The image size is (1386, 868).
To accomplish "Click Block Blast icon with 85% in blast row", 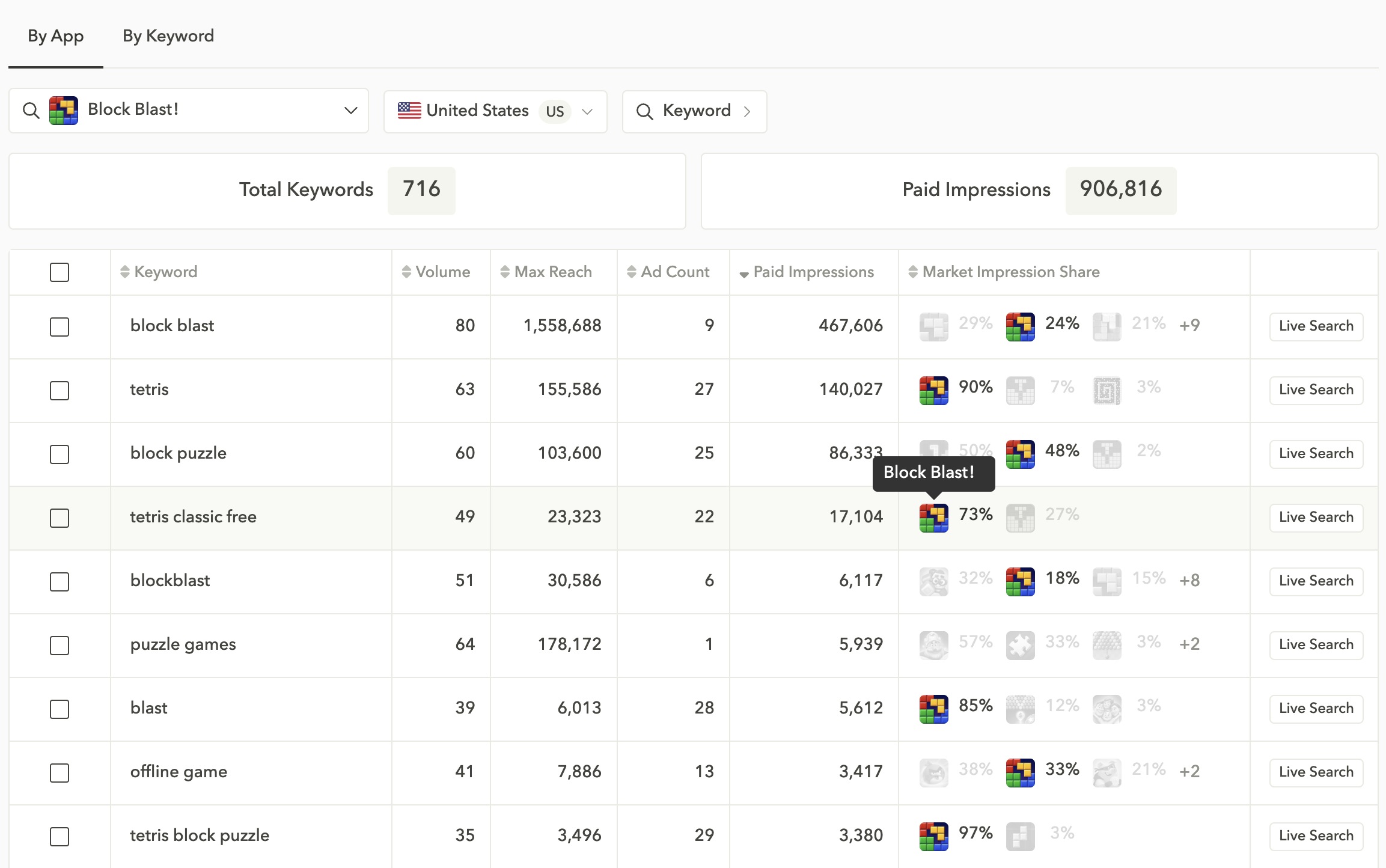I will coord(934,709).
